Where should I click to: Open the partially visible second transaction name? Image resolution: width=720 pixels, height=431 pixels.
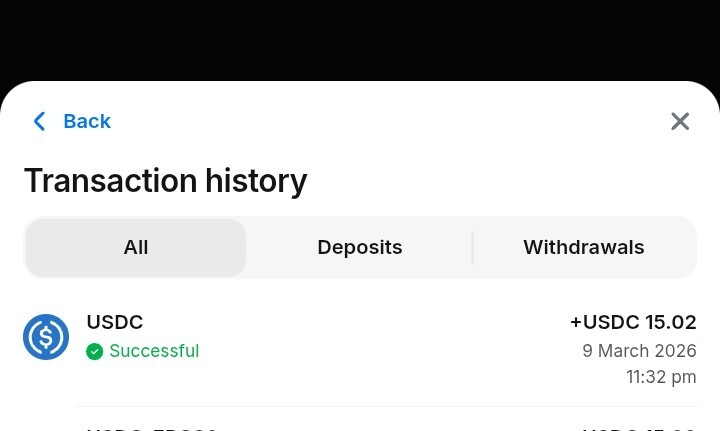[x=152, y=428]
